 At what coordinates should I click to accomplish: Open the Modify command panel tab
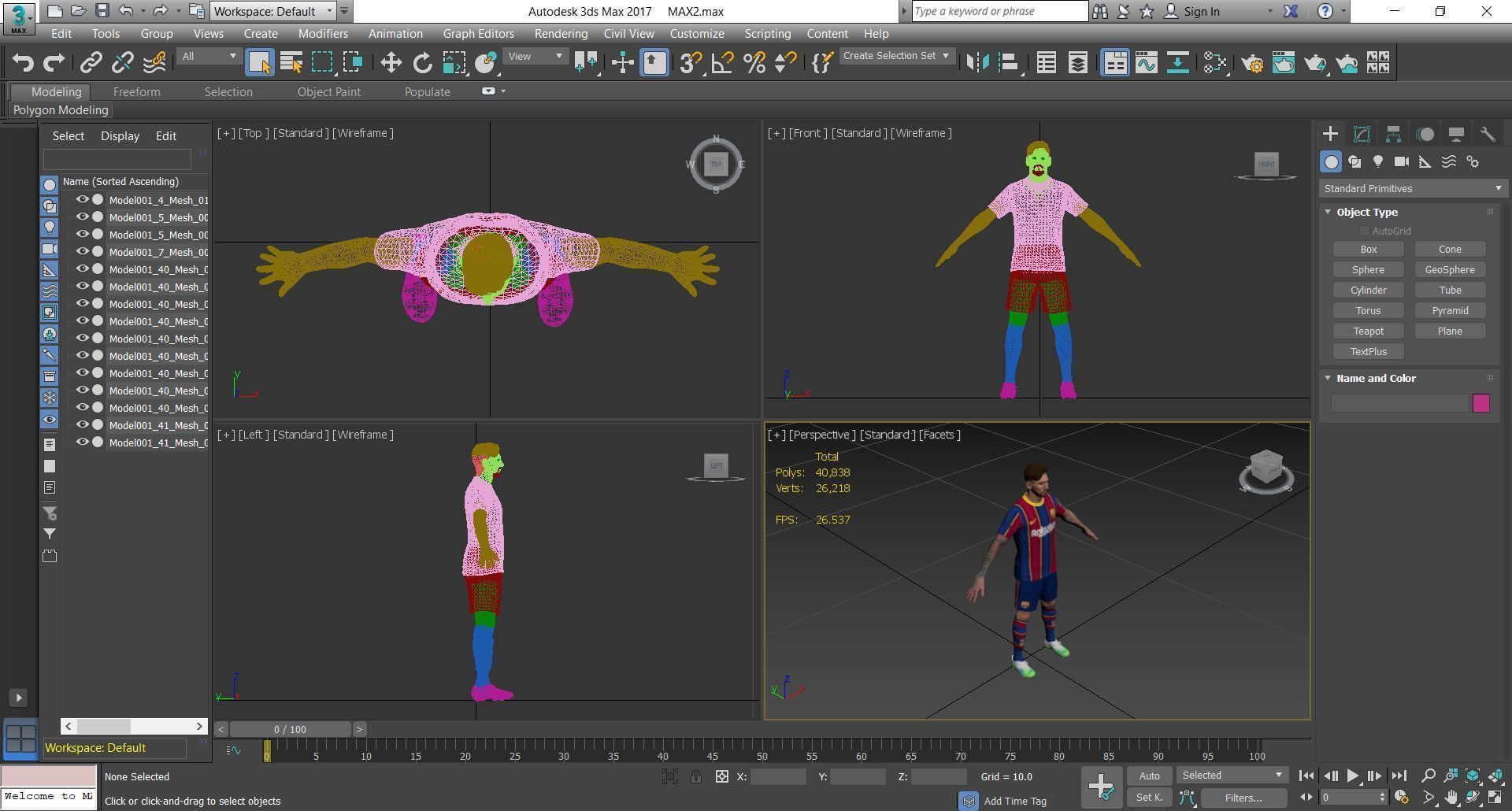point(1362,134)
